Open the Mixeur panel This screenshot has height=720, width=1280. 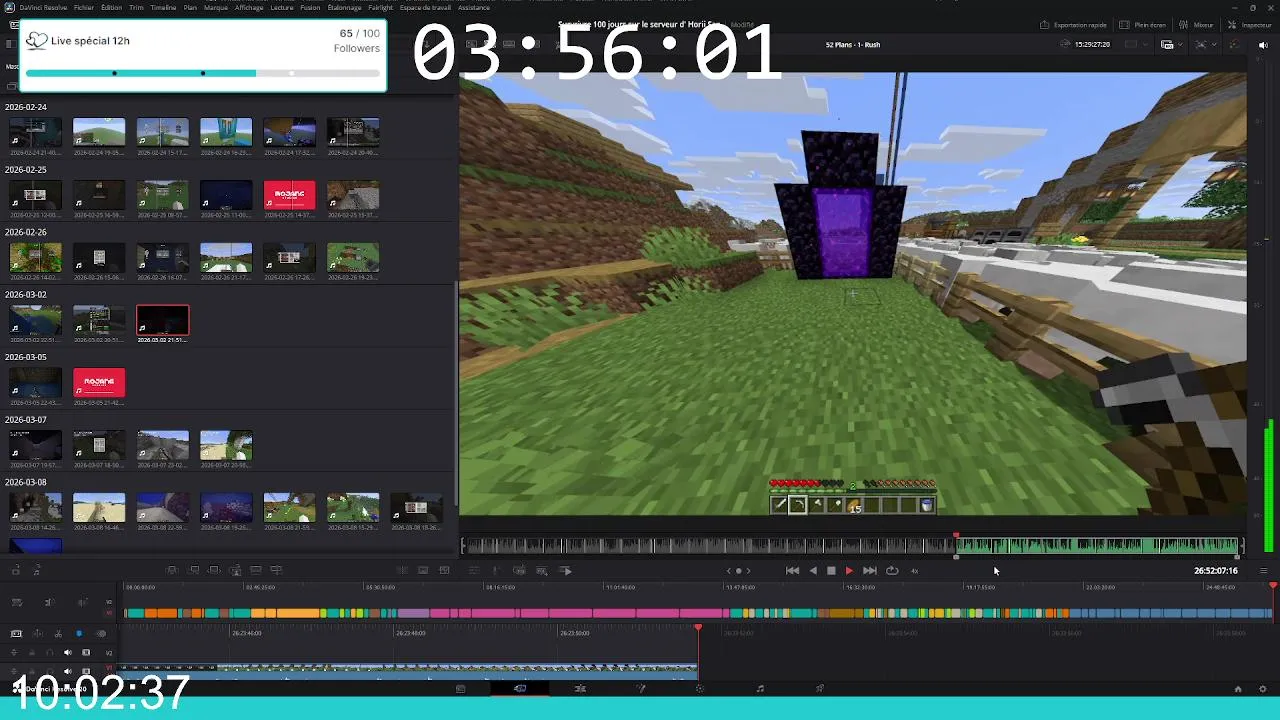[1197, 25]
